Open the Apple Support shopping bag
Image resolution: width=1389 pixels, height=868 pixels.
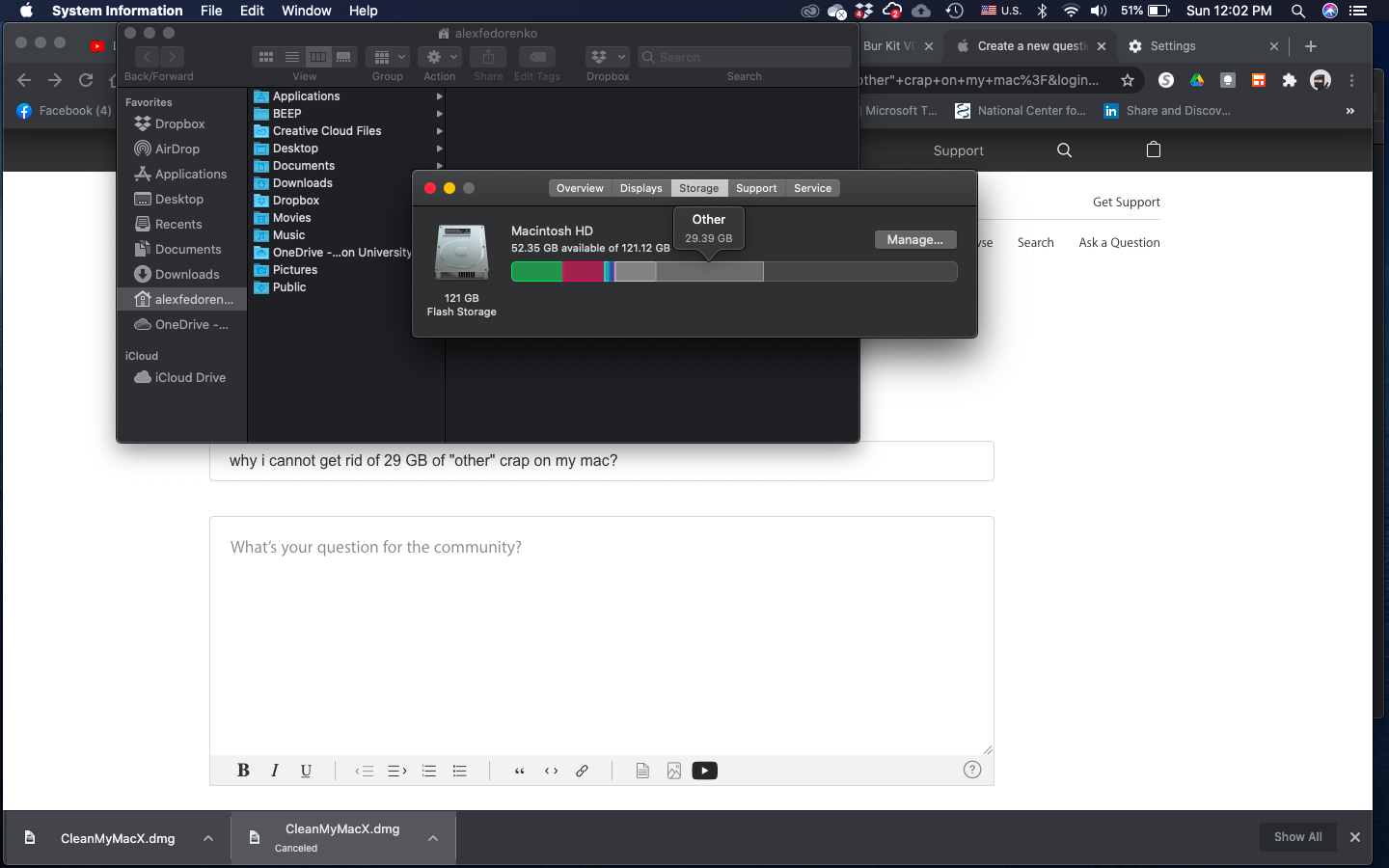1154,149
